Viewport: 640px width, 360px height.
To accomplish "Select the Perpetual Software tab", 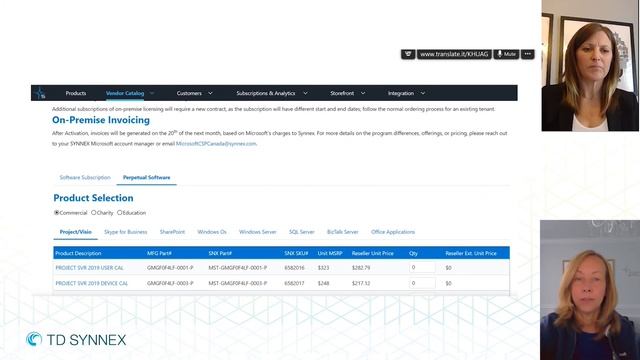I will click(147, 178).
